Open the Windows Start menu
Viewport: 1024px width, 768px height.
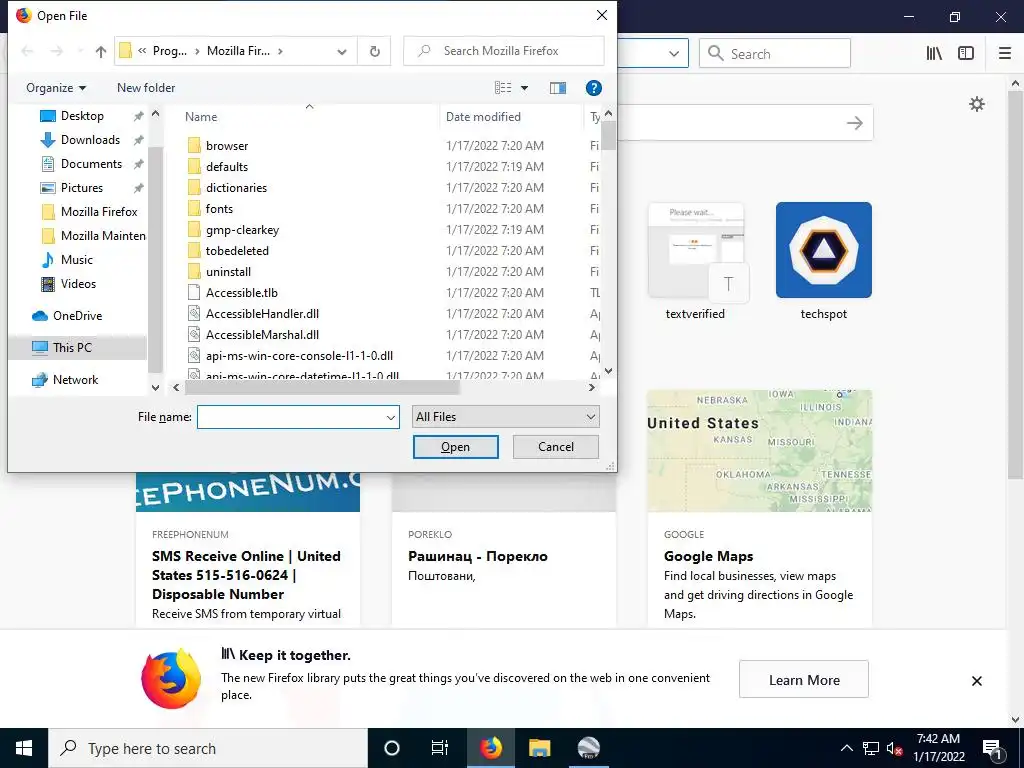coord(24,748)
